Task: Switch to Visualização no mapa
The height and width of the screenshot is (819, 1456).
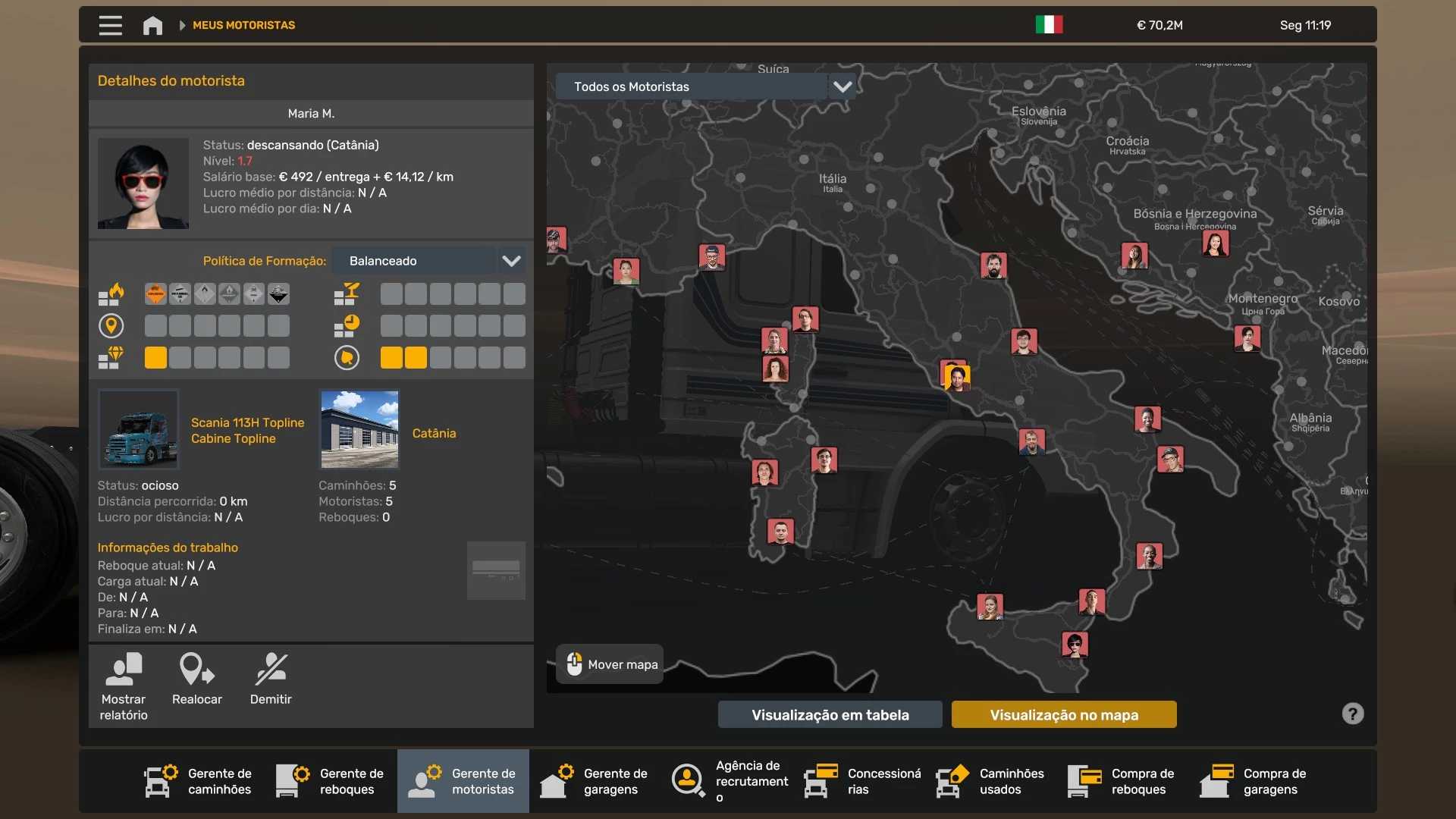Action: click(1063, 714)
